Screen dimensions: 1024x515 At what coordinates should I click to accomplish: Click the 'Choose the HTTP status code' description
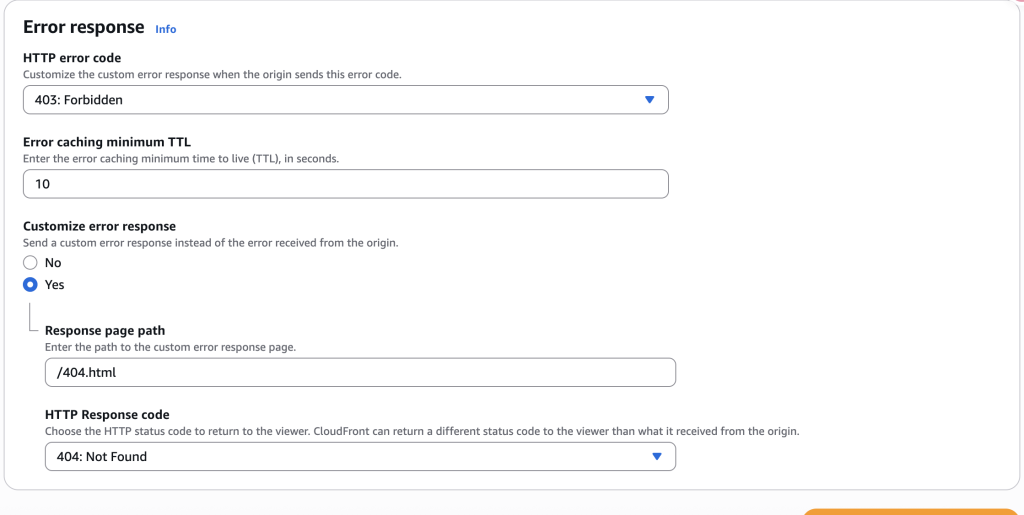pyautogui.click(x=422, y=431)
